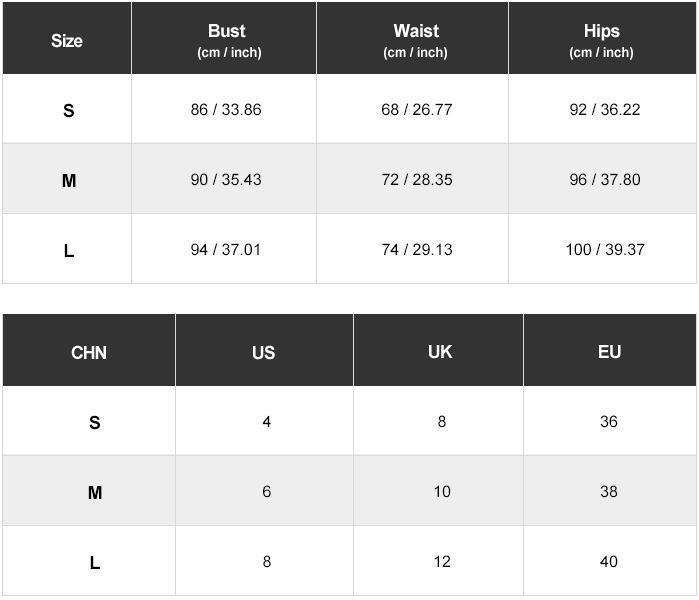Viewport: 699px width, 600px height.
Task: Click the Bust column header
Action: [x=226, y=40]
